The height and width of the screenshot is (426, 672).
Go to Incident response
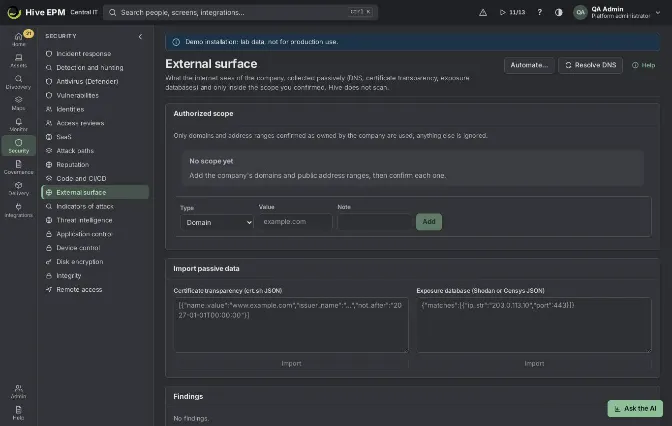click(95, 54)
